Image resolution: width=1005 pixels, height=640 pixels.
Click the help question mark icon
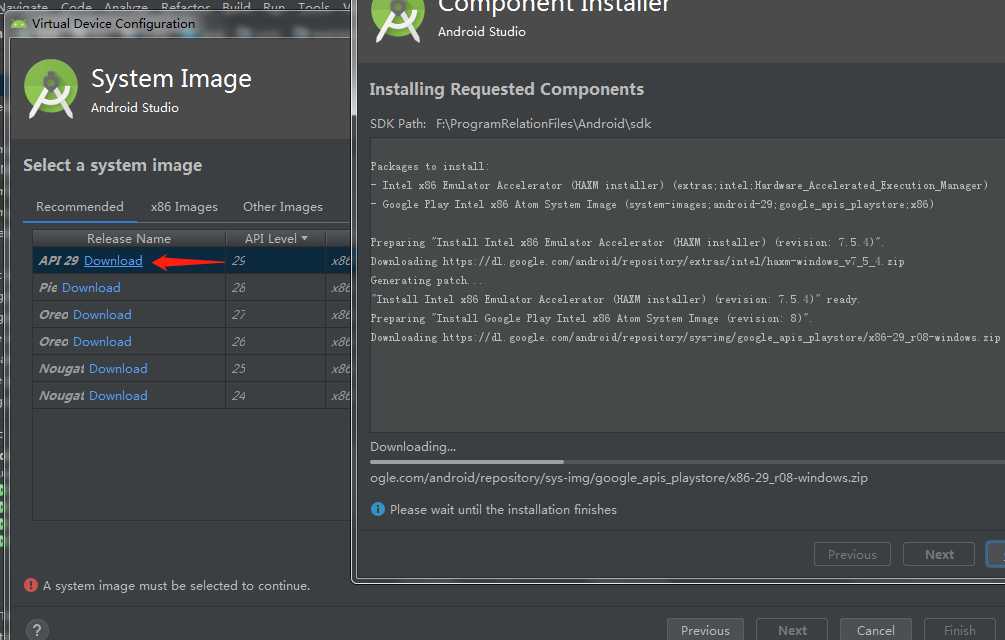point(37,630)
